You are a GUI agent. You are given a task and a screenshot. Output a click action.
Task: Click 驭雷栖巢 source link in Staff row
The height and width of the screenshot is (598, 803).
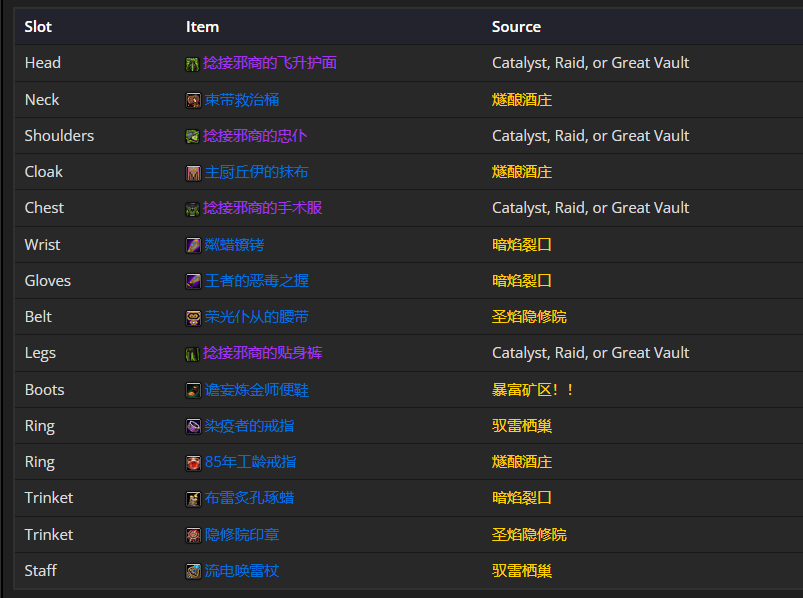522,571
